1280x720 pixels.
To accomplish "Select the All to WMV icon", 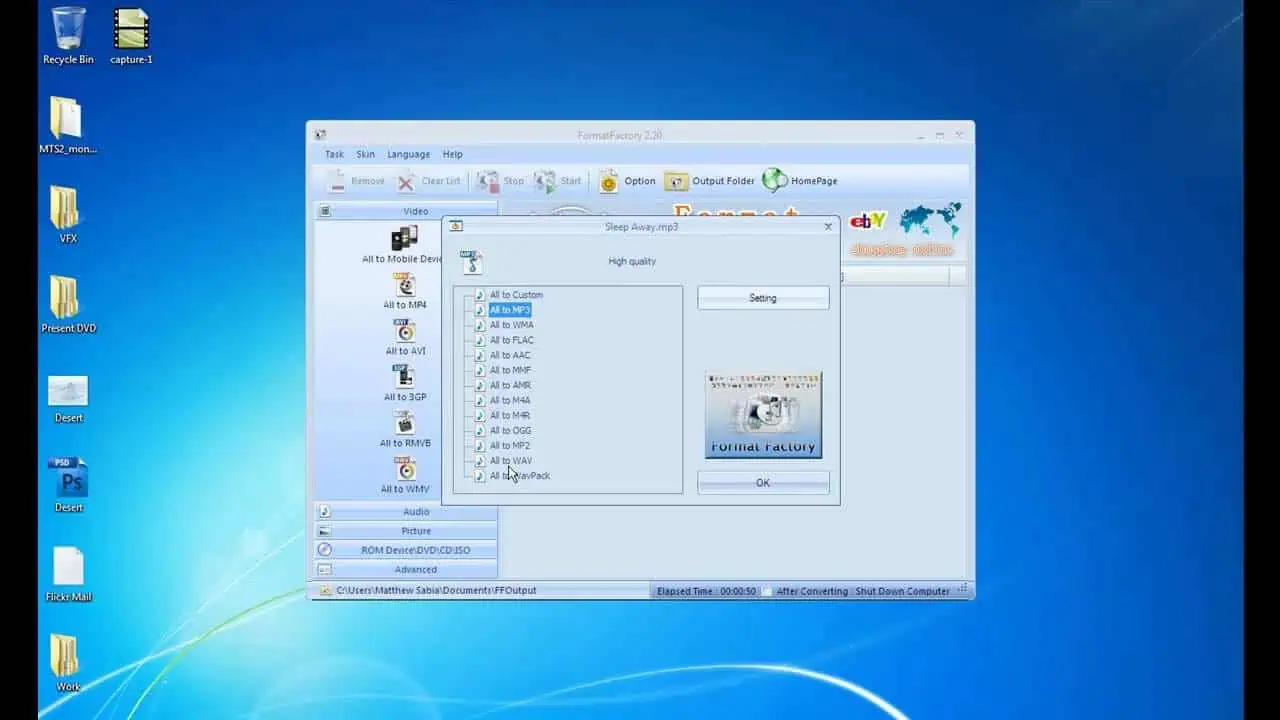I will tap(405, 469).
